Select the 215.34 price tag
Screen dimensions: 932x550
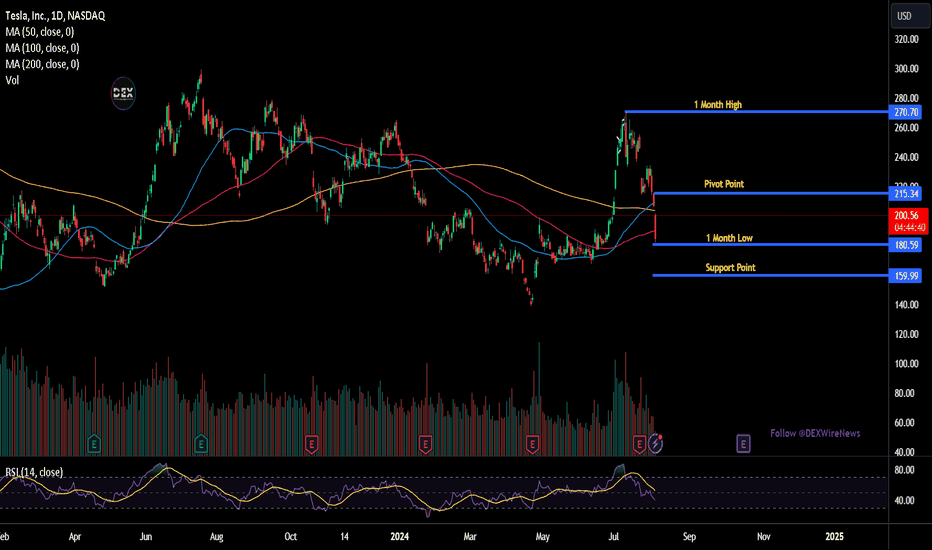pyautogui.click(x=906, y=194)
